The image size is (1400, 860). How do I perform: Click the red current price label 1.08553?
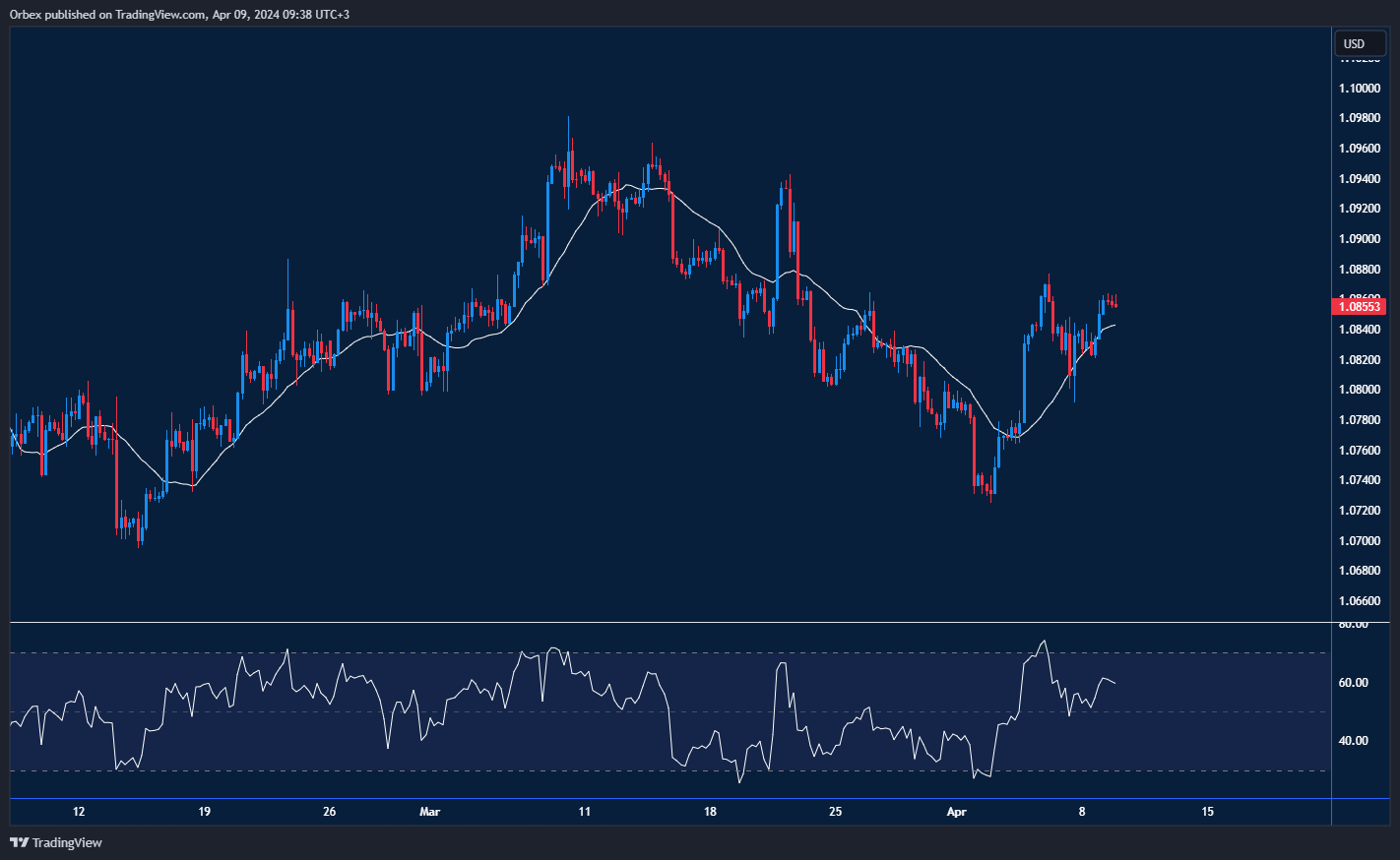[x=1360, y=306]
